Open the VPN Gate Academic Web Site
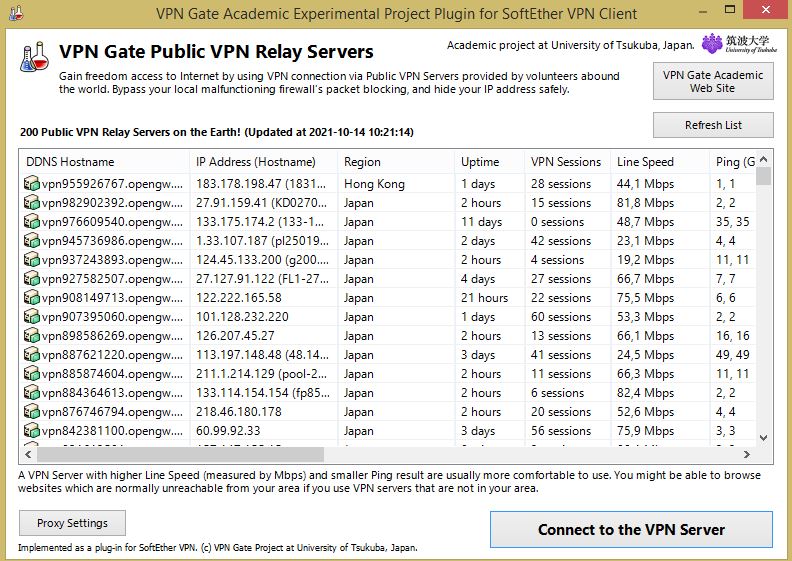792x561 pixels. coord(712,81)
